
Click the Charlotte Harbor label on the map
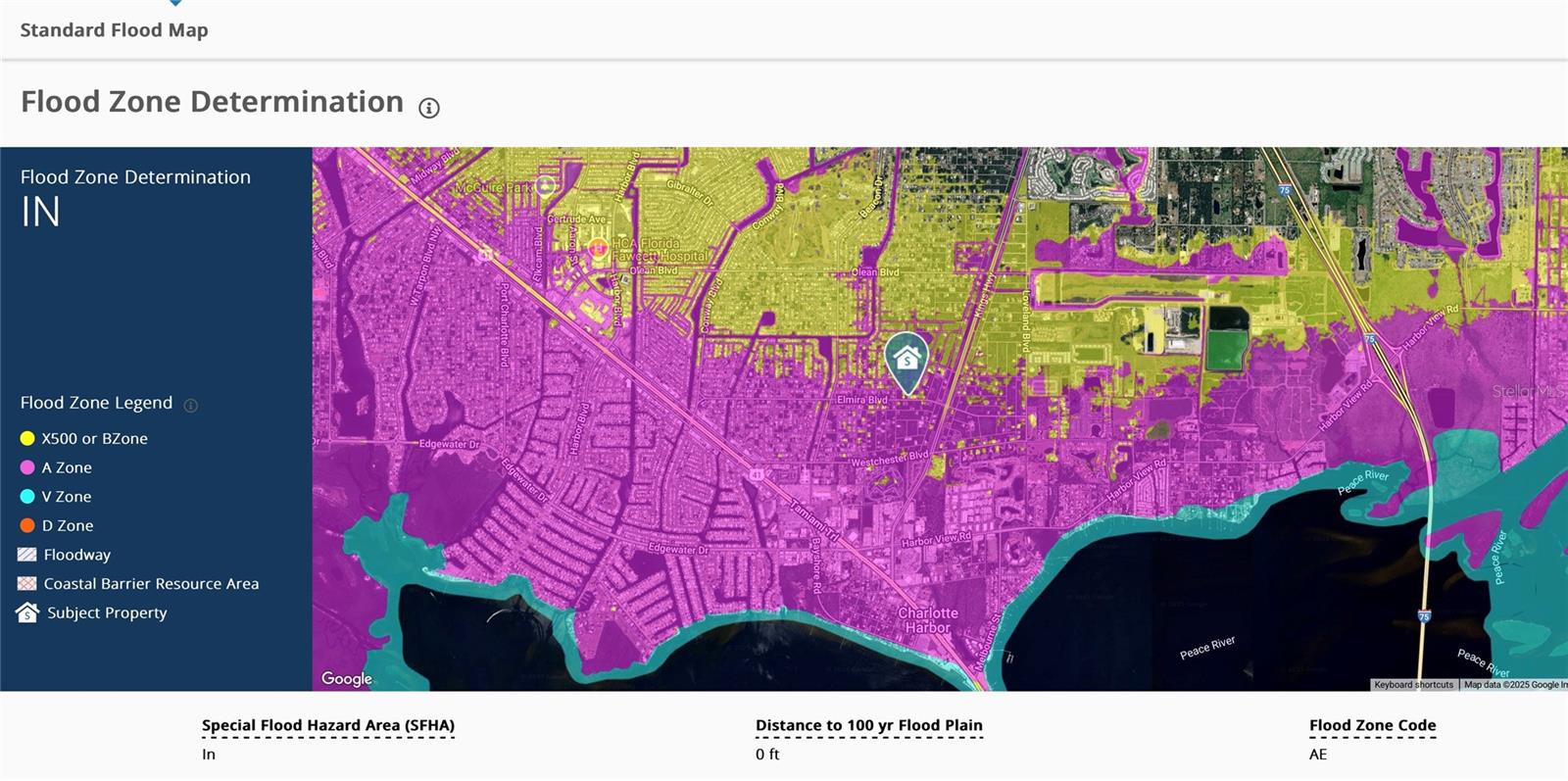click(x=928, y=620)
